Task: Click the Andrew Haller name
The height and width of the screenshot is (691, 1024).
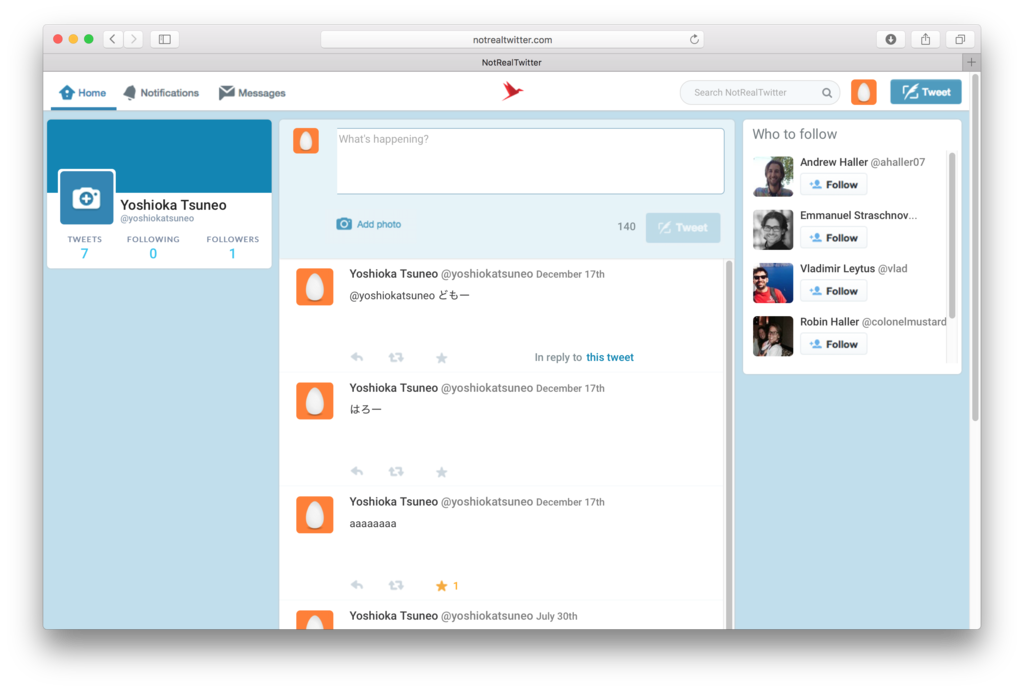Action: (834, 162)
